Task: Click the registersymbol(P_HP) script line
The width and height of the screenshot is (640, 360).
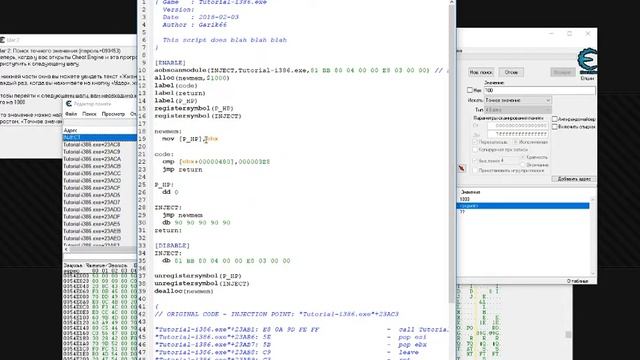Action: coord(194,109)
